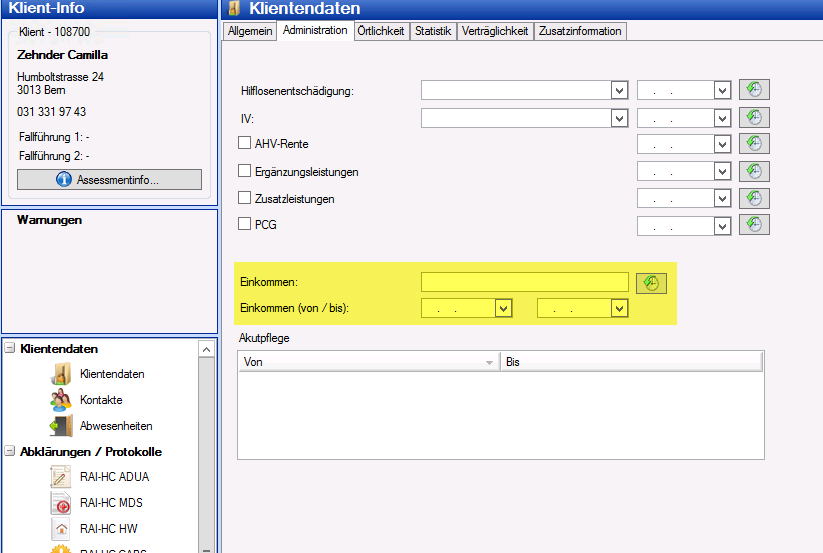Collapse the Abklärungen / Protokolle group
Screen dimensions: 823x553
pyautogui.click(x=9, y=451)
